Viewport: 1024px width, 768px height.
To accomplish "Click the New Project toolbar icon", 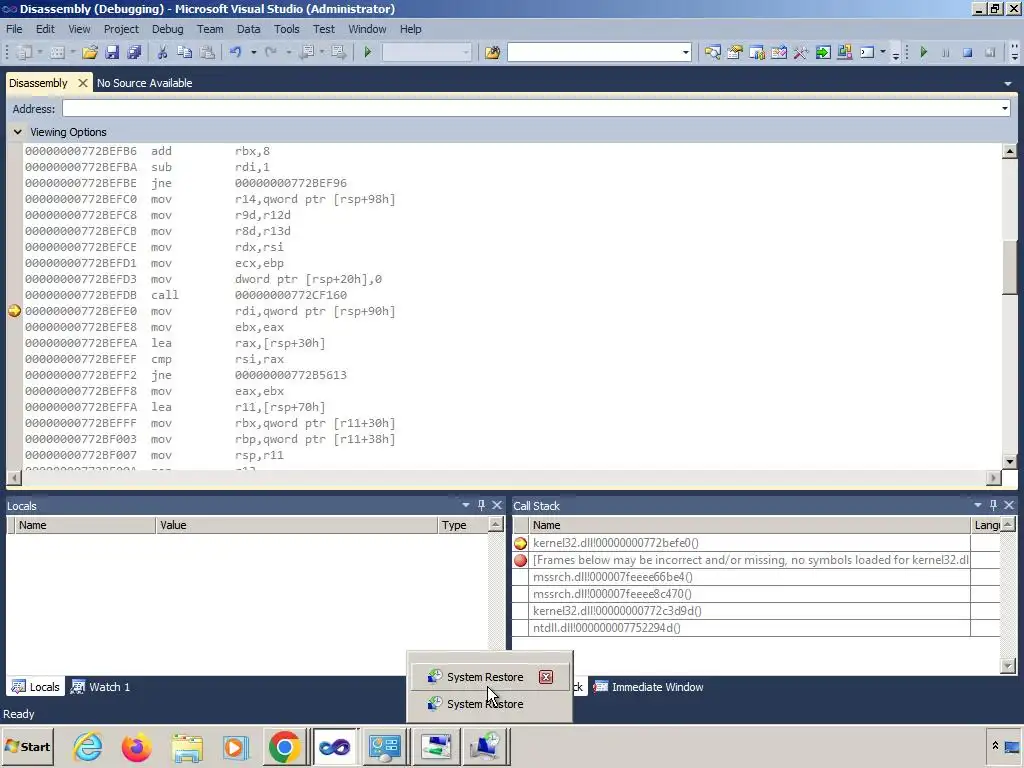I will point(25,52).
